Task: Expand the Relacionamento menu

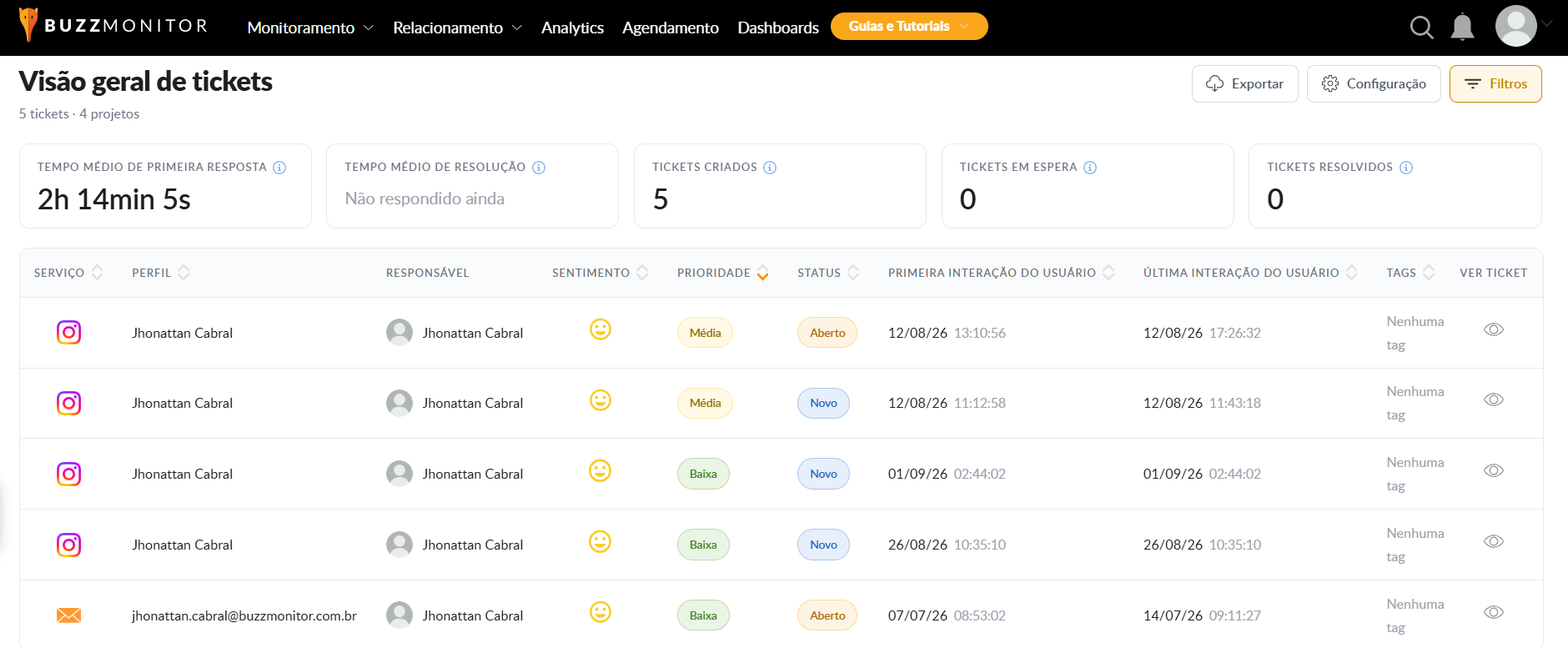Action: [x=457, y=28]
